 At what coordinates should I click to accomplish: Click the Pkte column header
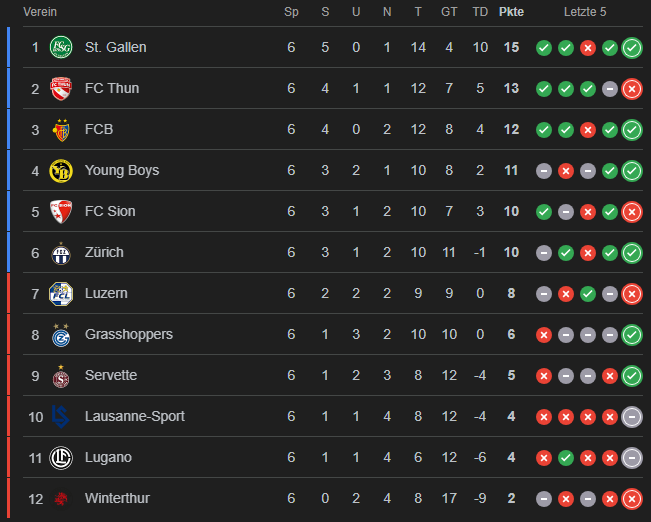511,12
